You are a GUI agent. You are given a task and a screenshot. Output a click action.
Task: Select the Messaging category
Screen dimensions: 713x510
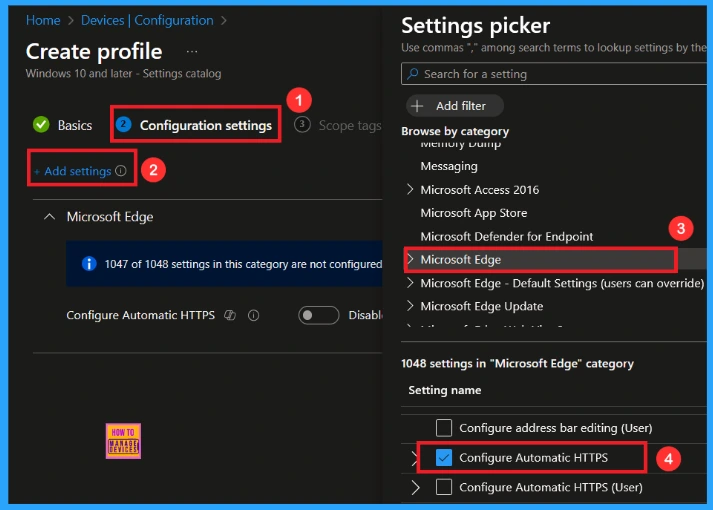coord(449,166)
